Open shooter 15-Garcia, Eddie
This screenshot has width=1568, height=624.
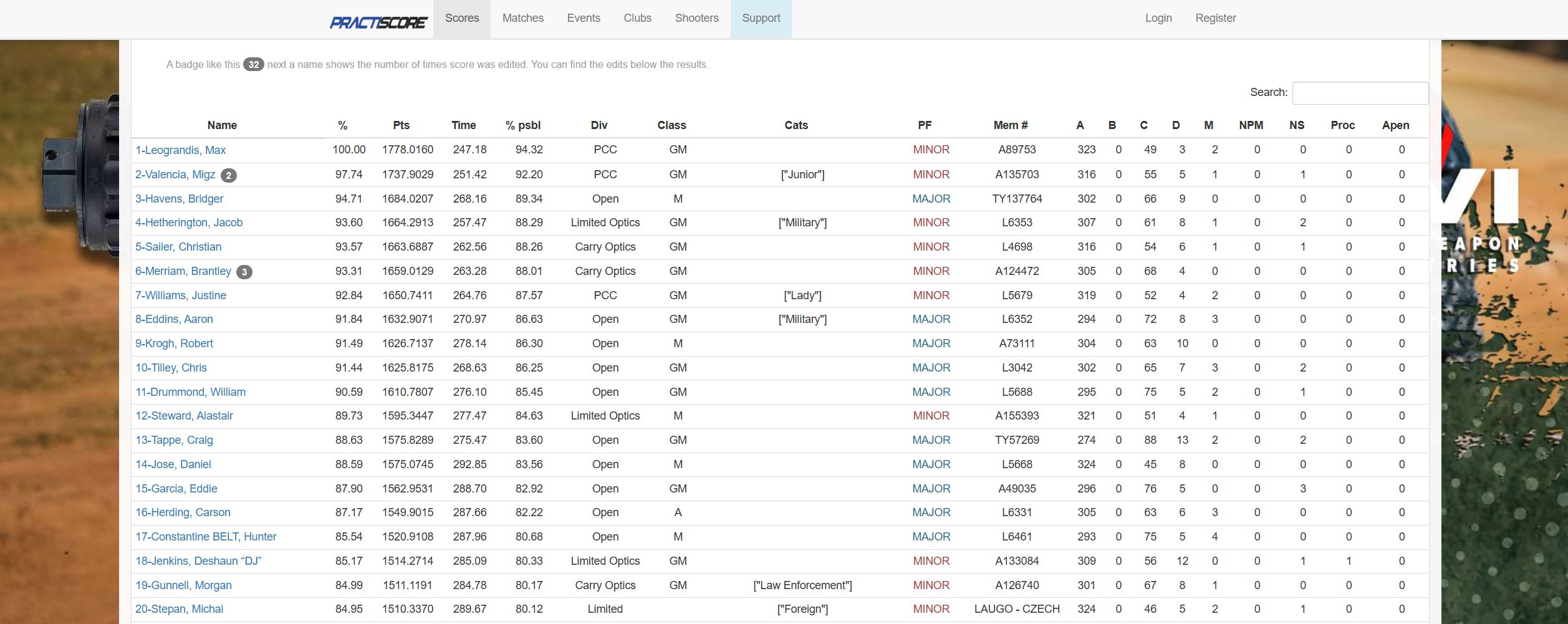(176, 489)
